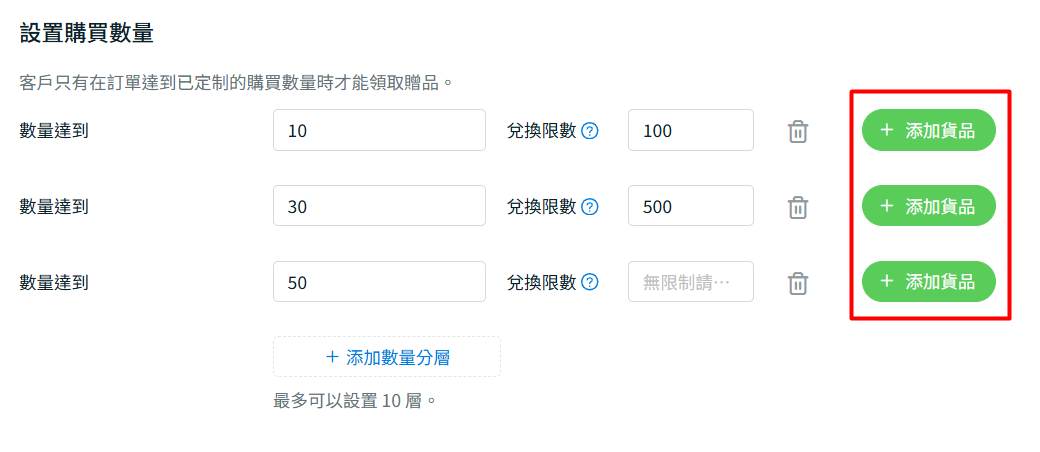1040x452 pixels.
Task: Focus the quantity field containing 10
Action: [379, 130]
